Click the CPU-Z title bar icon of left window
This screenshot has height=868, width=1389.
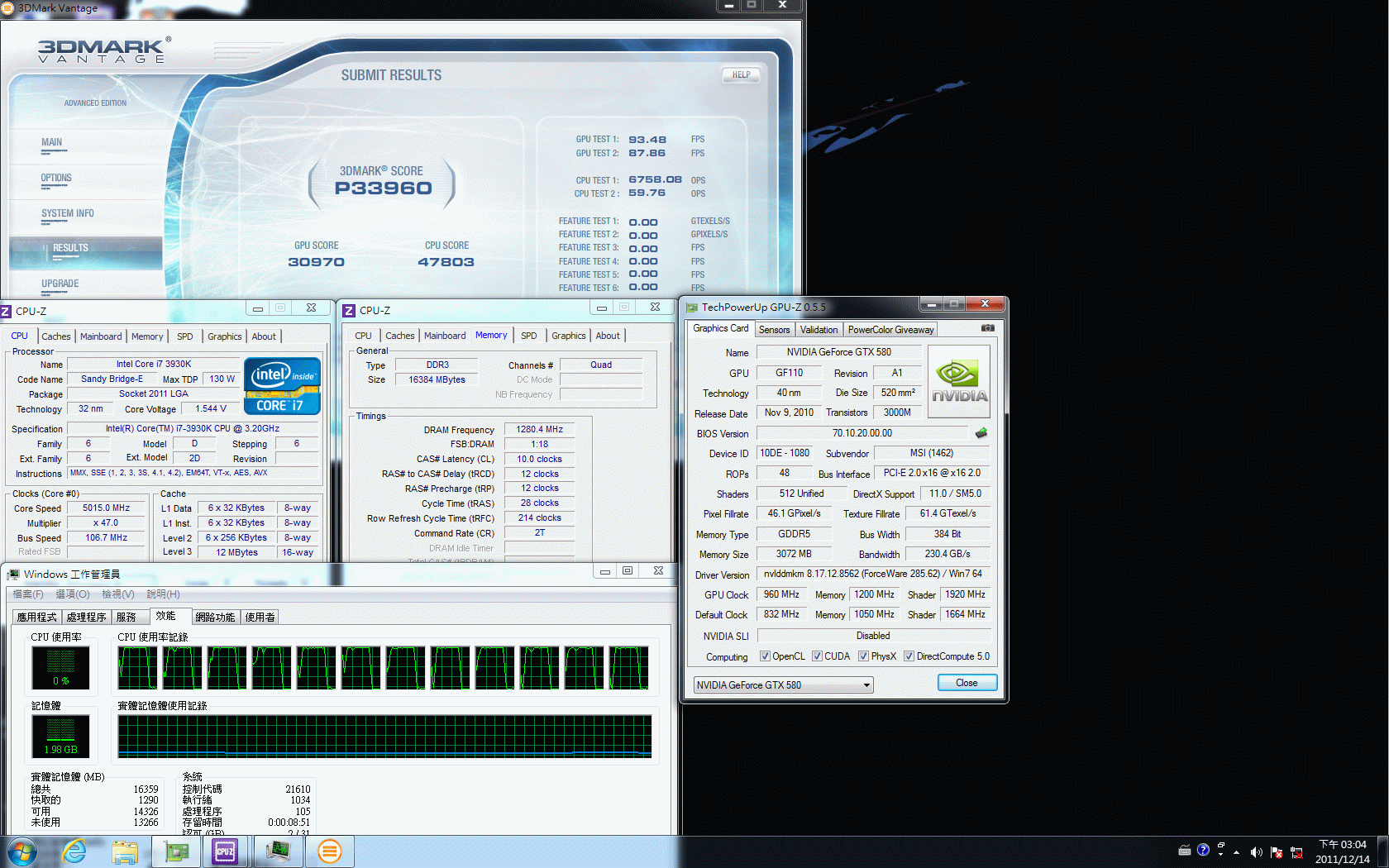[6, 311]
